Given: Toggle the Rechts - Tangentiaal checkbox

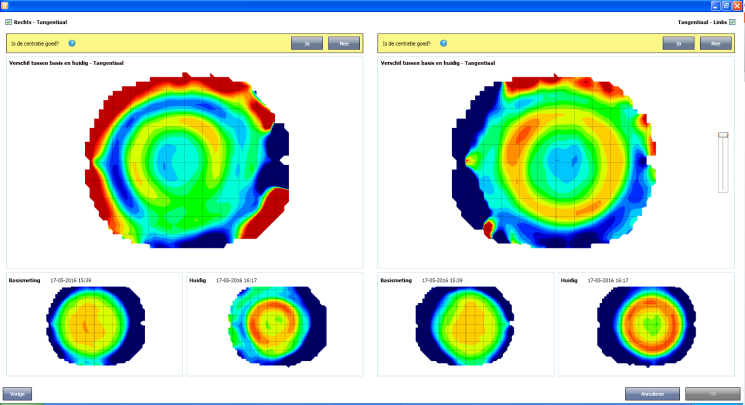Looking at the screenshot, I should pos(9,22).
